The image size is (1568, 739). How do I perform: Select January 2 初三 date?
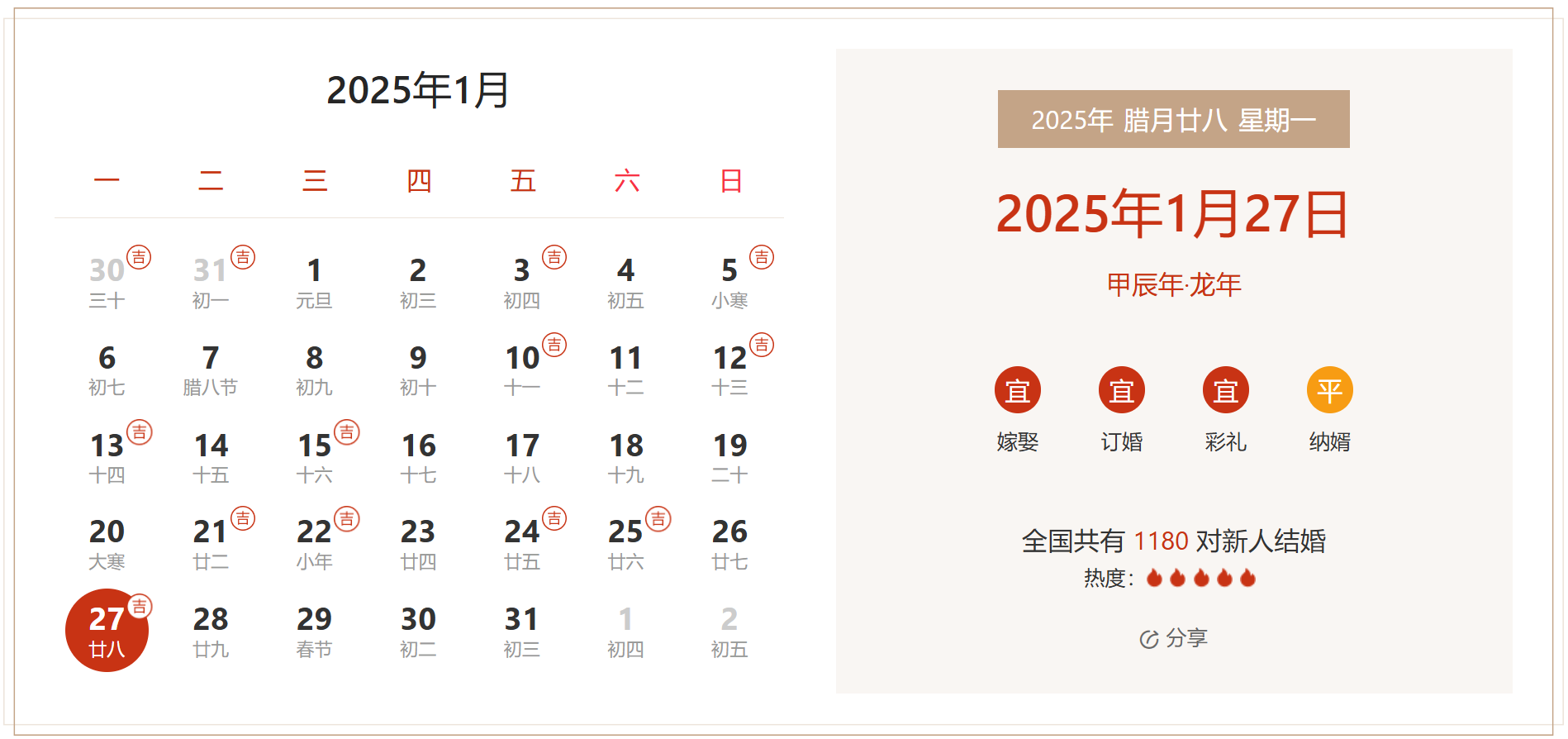click(x=418, y=283)
